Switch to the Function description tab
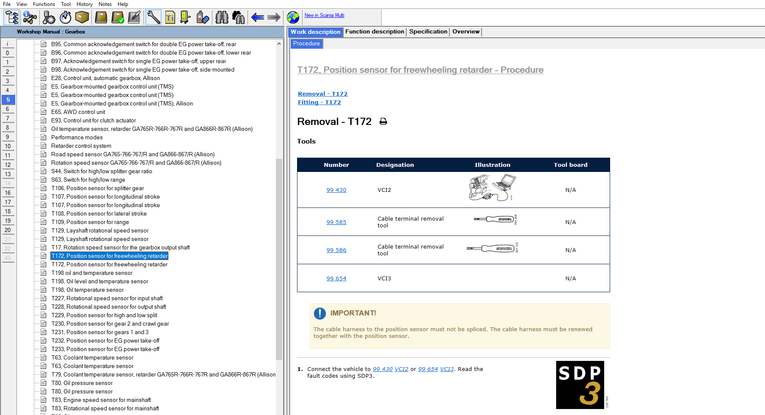Viewport: 765px width, 415px height. 374,32
